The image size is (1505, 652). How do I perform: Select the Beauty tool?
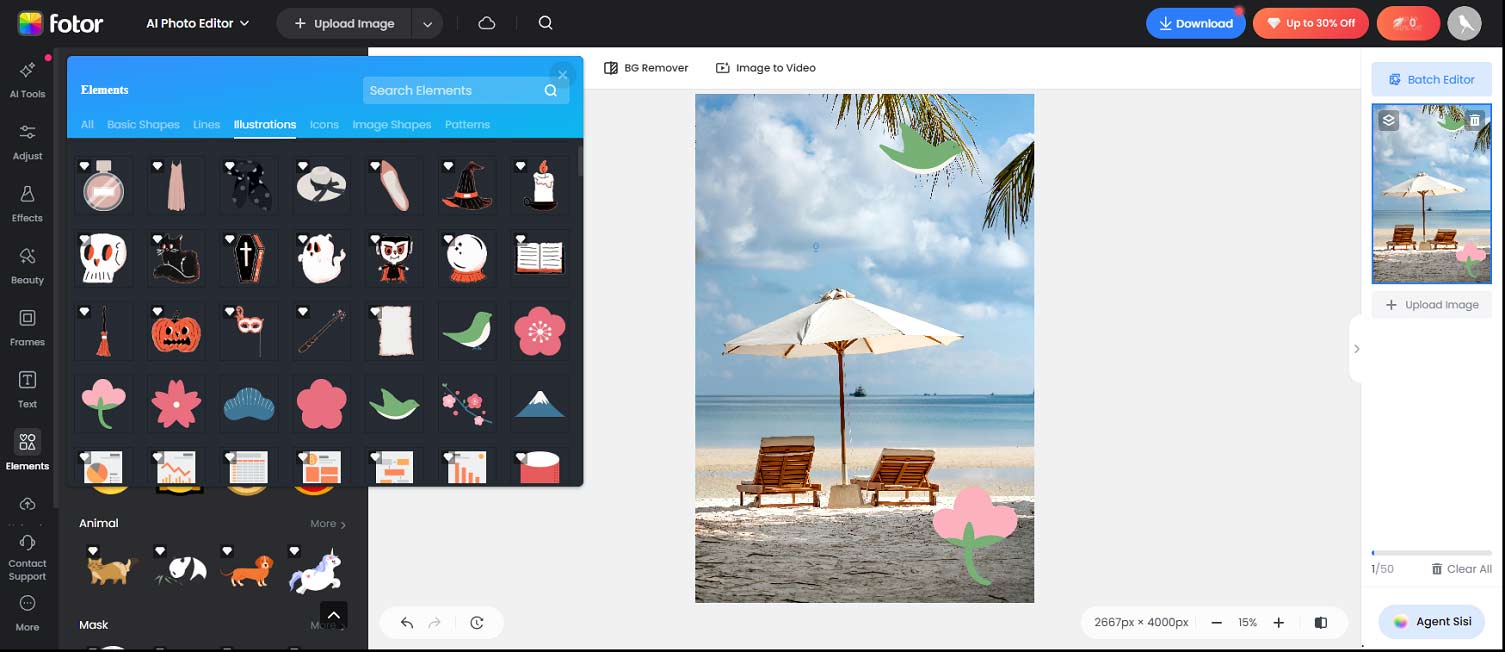[x=27, y=264]
